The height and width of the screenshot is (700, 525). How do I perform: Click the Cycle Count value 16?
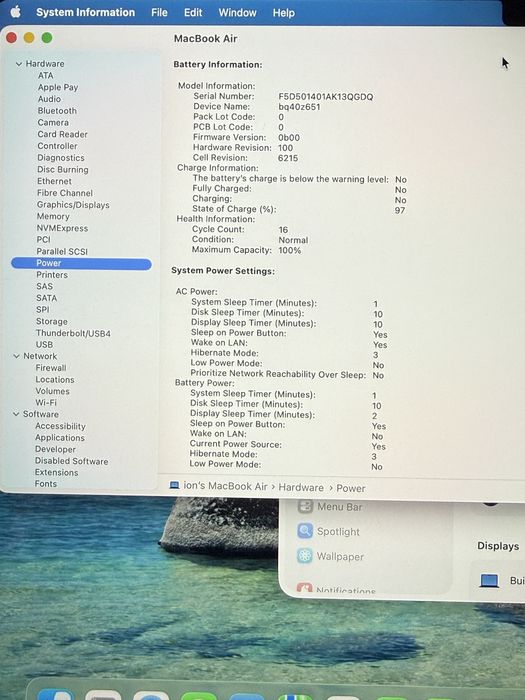pos(283,230)
